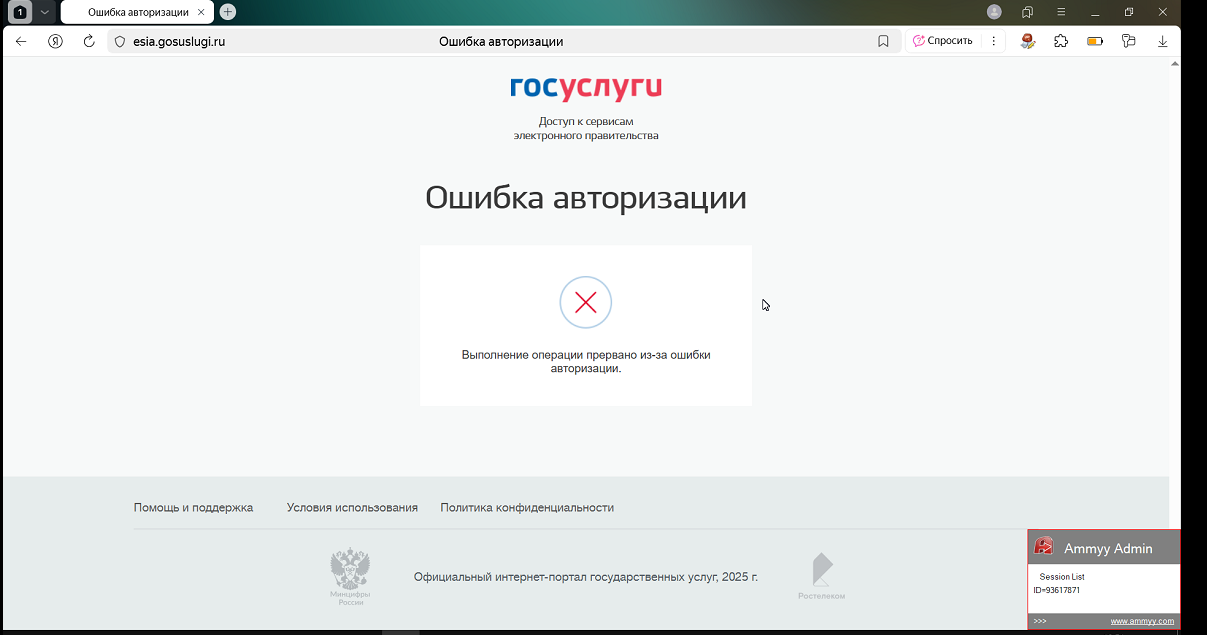The width and height of the screenshot is (1207, 635).
Task: Click the user profile avatar icon
Action: [x=994, y=12]
